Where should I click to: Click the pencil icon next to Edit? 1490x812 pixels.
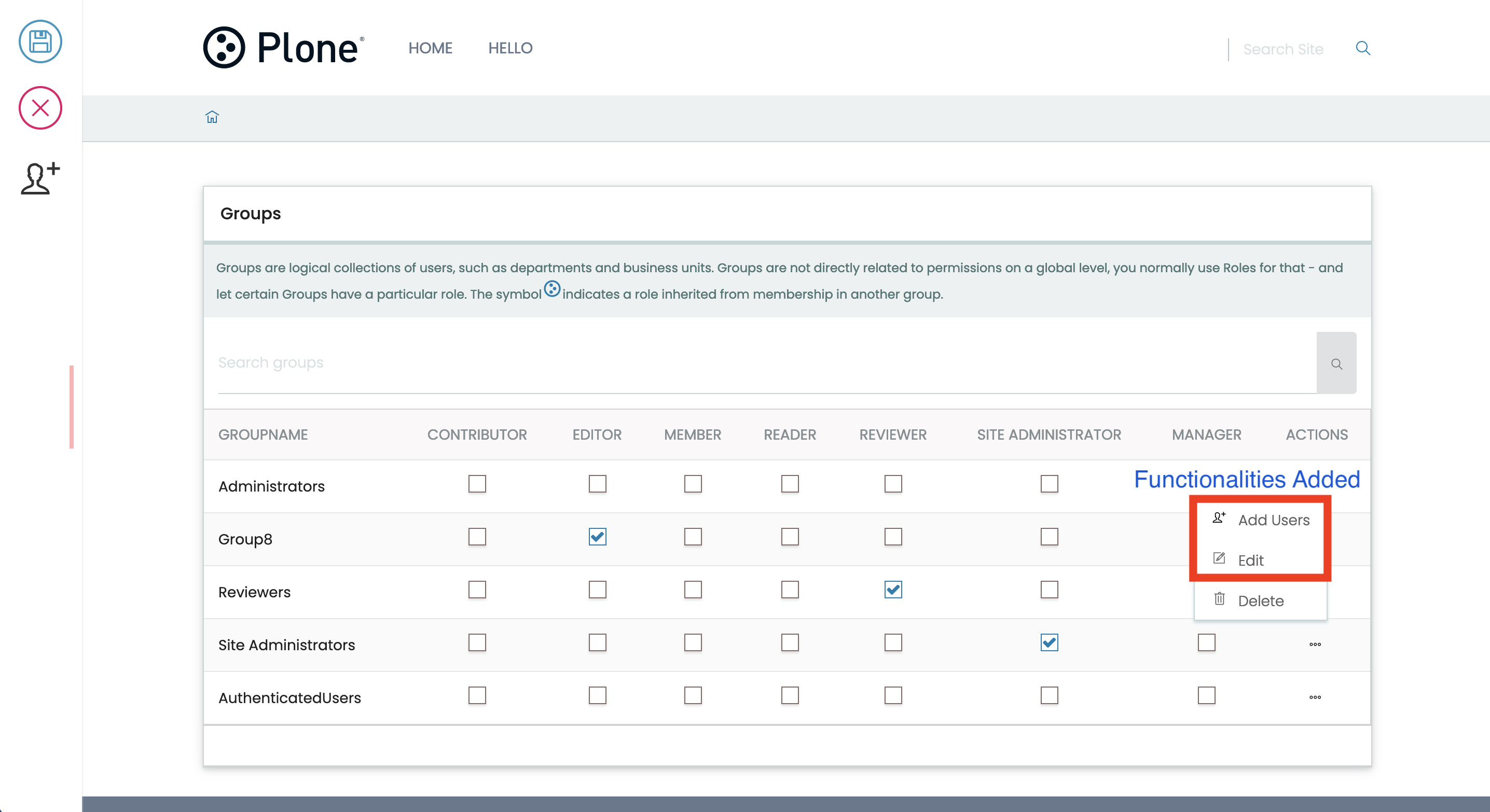point(1219,558)
